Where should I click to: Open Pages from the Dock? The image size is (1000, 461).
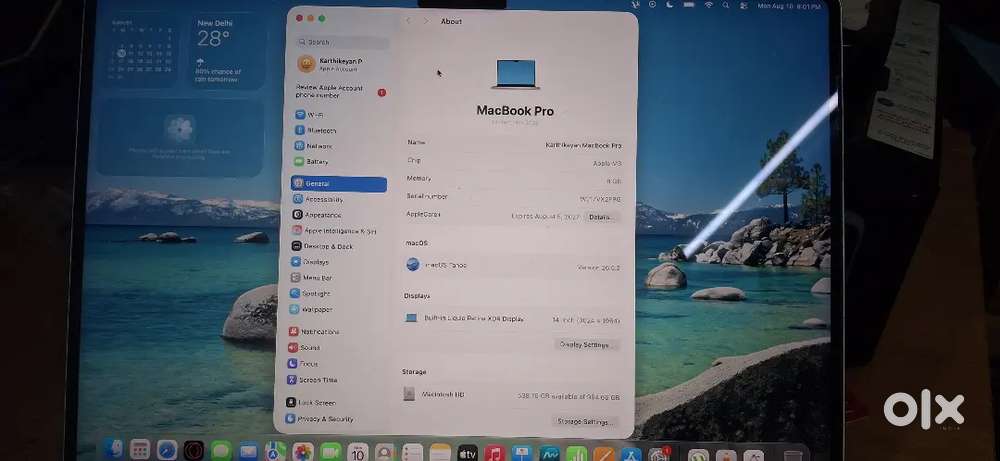click(x=604, y=455)
